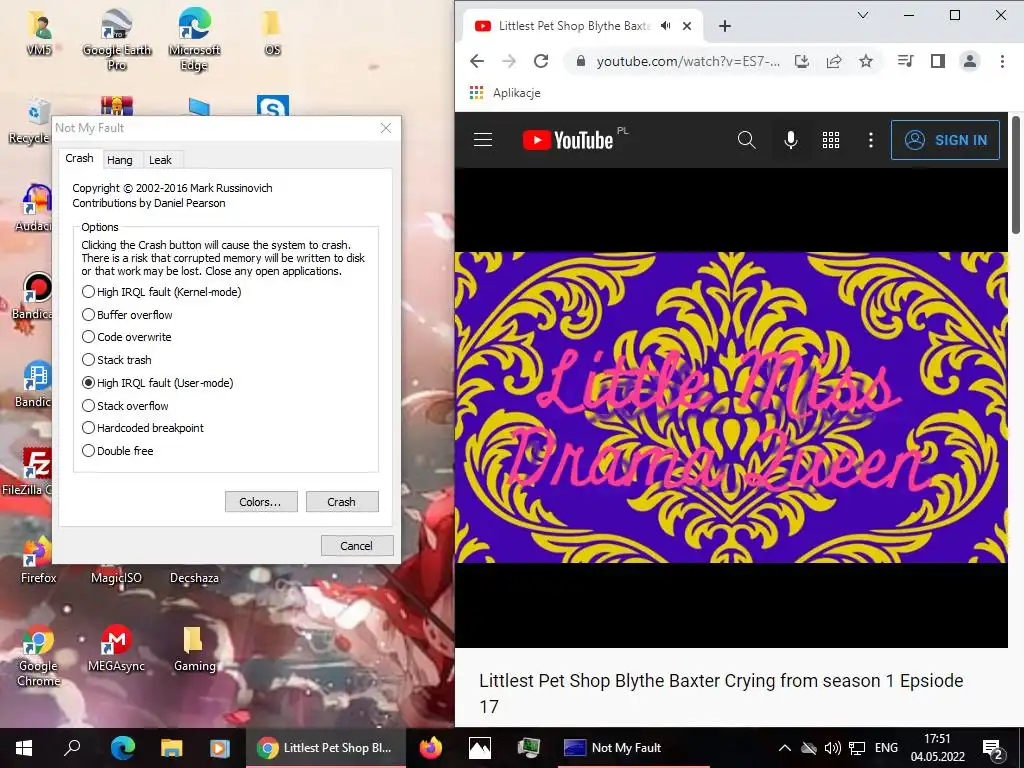Select High IRQL fault (User-mode) option

157,383
